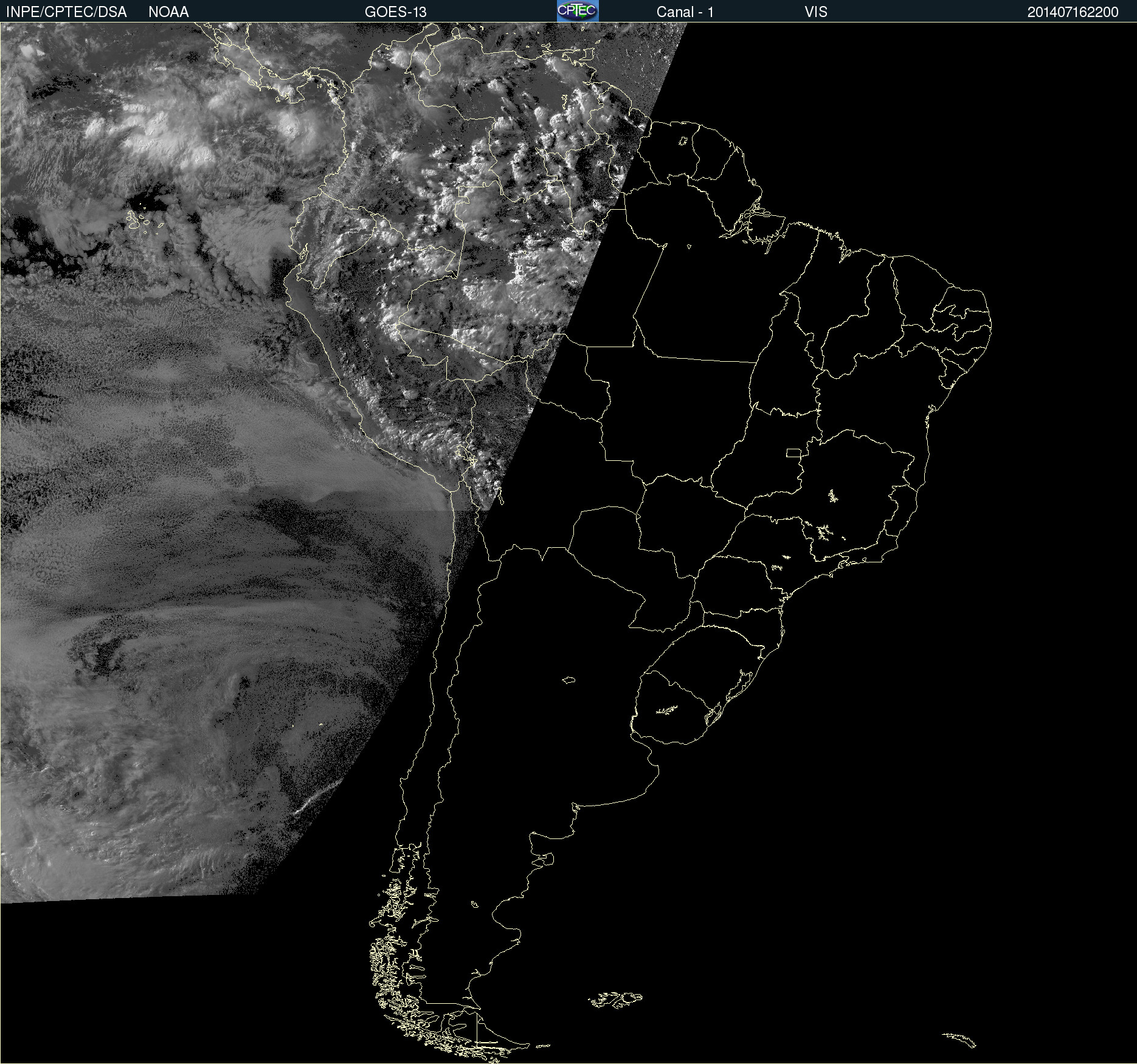
Task: Click the INPE/CPTEC/DSA header label
Action: pyautogui.click(x=66, y=12)
